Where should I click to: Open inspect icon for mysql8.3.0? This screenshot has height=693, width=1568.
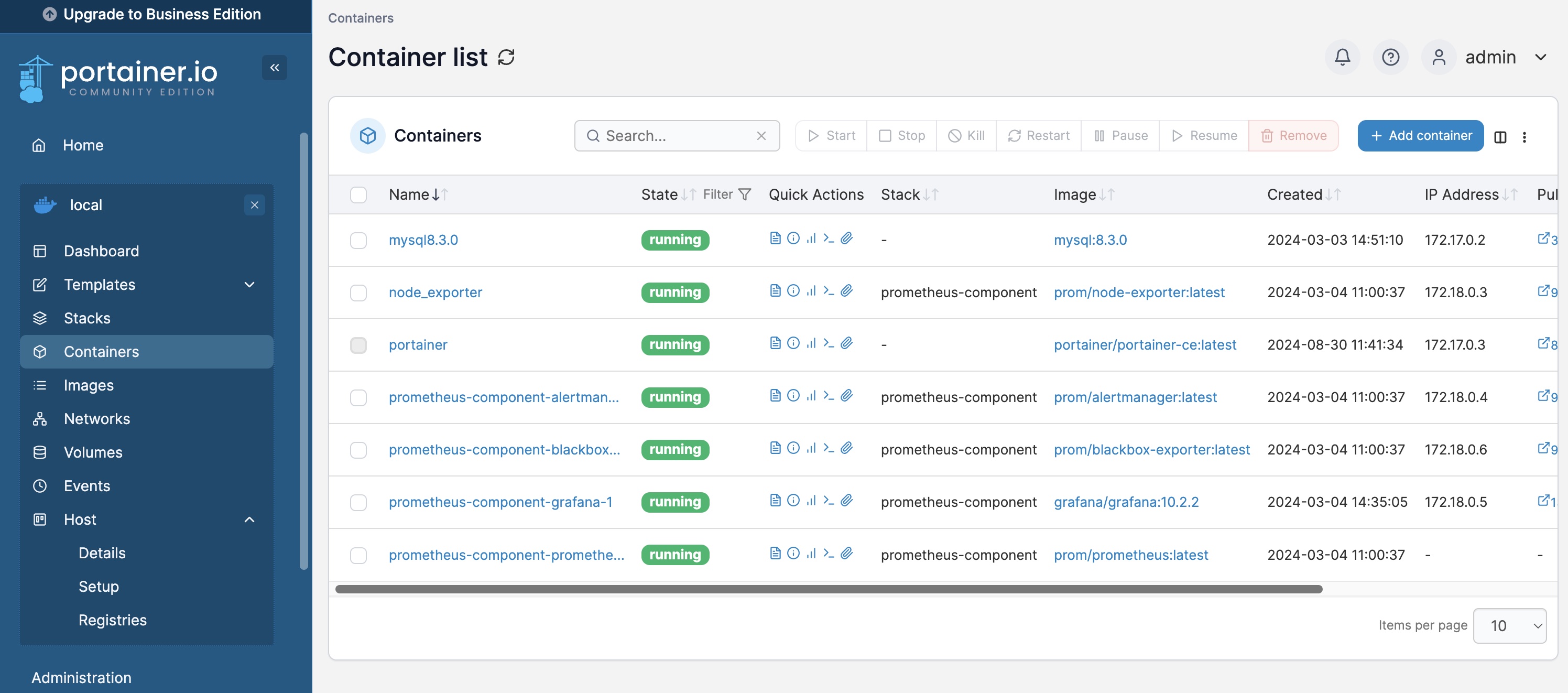792,238
